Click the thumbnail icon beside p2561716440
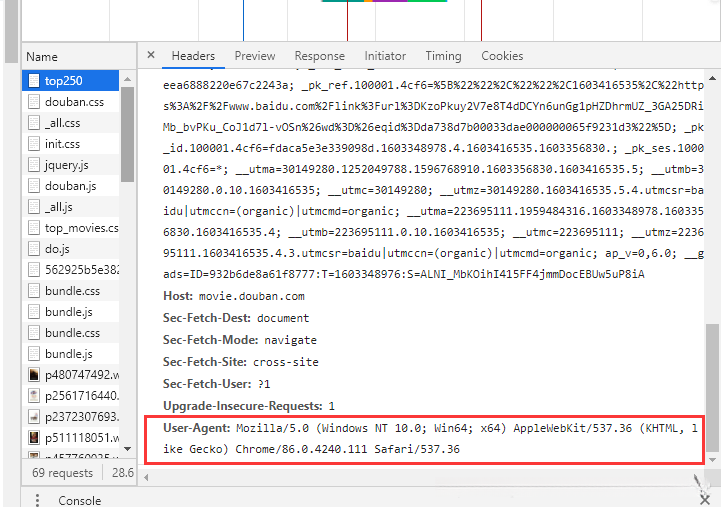 tap(34, 396)
